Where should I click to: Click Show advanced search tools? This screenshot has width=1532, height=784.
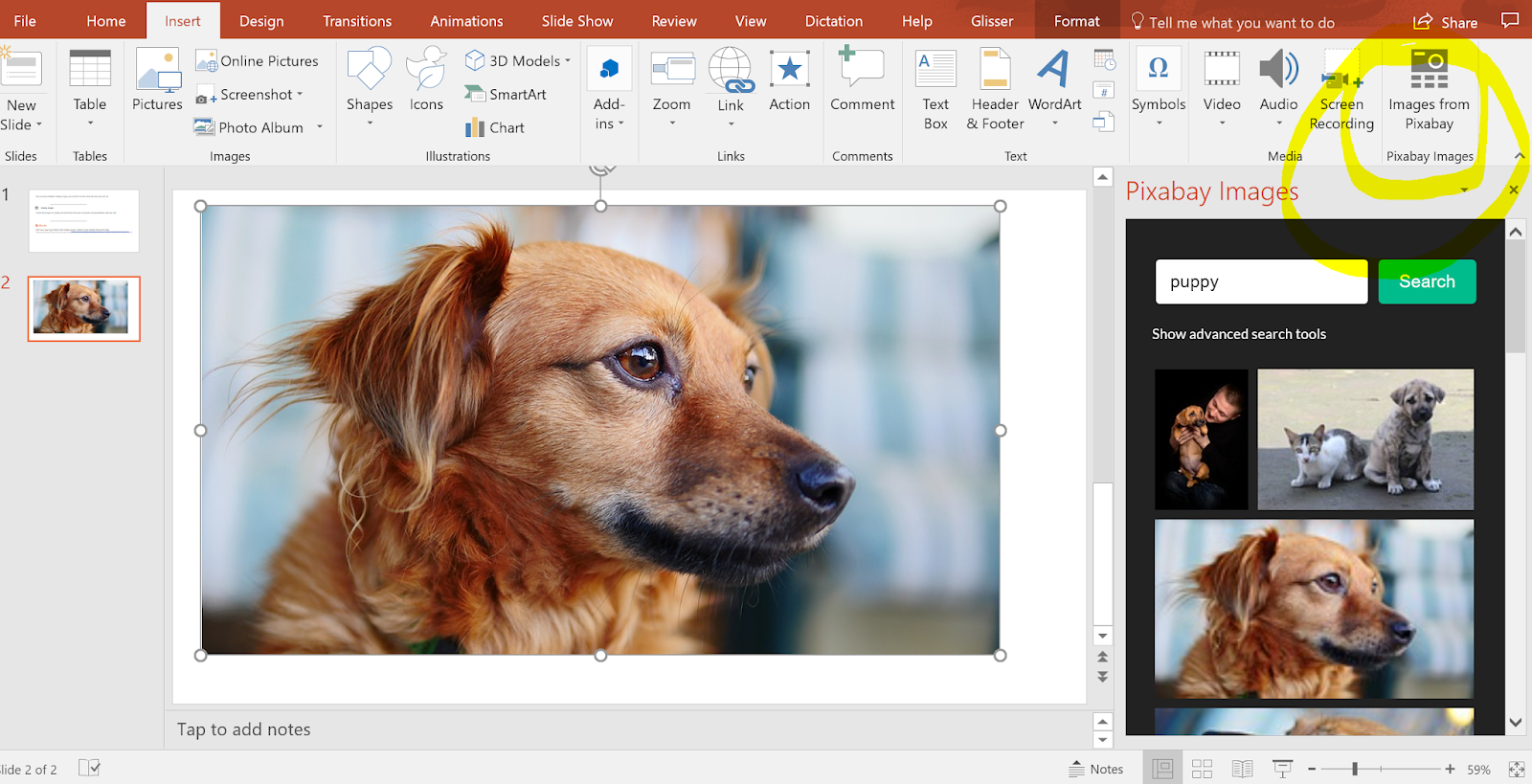click(1238, 334)
